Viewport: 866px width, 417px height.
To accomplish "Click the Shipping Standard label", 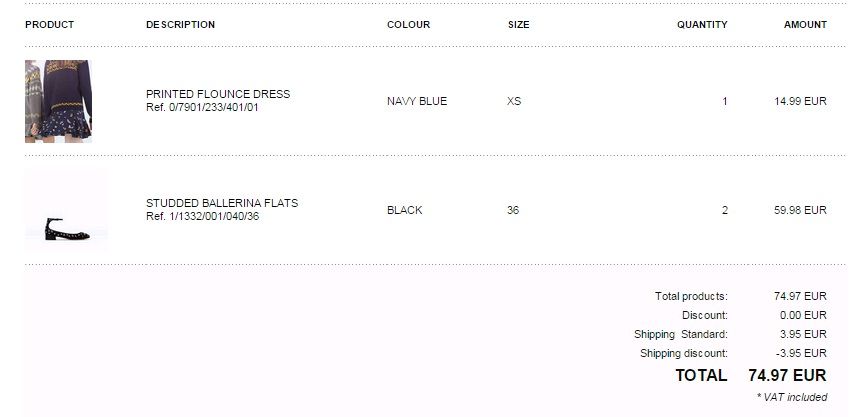I will [680, 334].
